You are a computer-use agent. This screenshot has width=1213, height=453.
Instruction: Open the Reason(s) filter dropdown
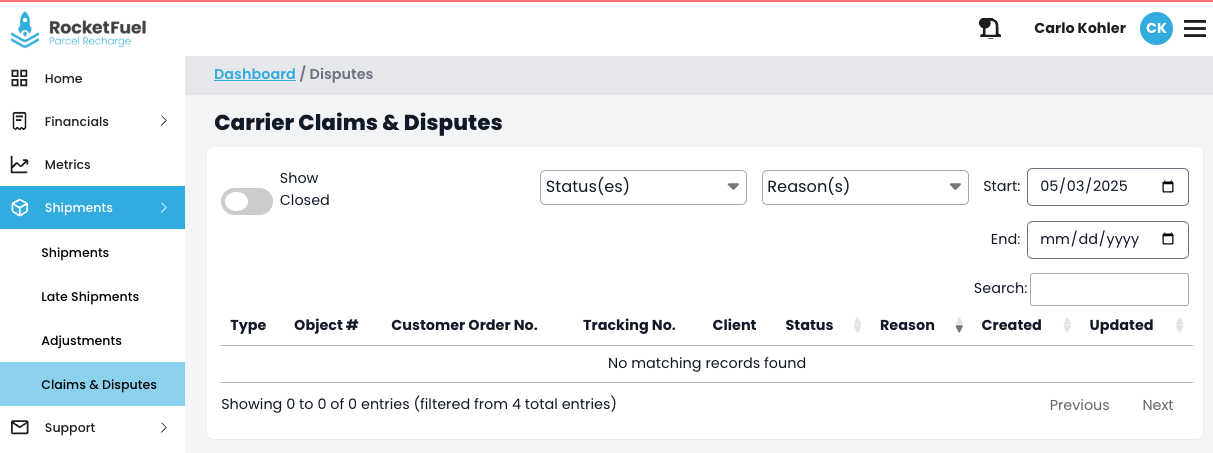click(x=865, y=187)
